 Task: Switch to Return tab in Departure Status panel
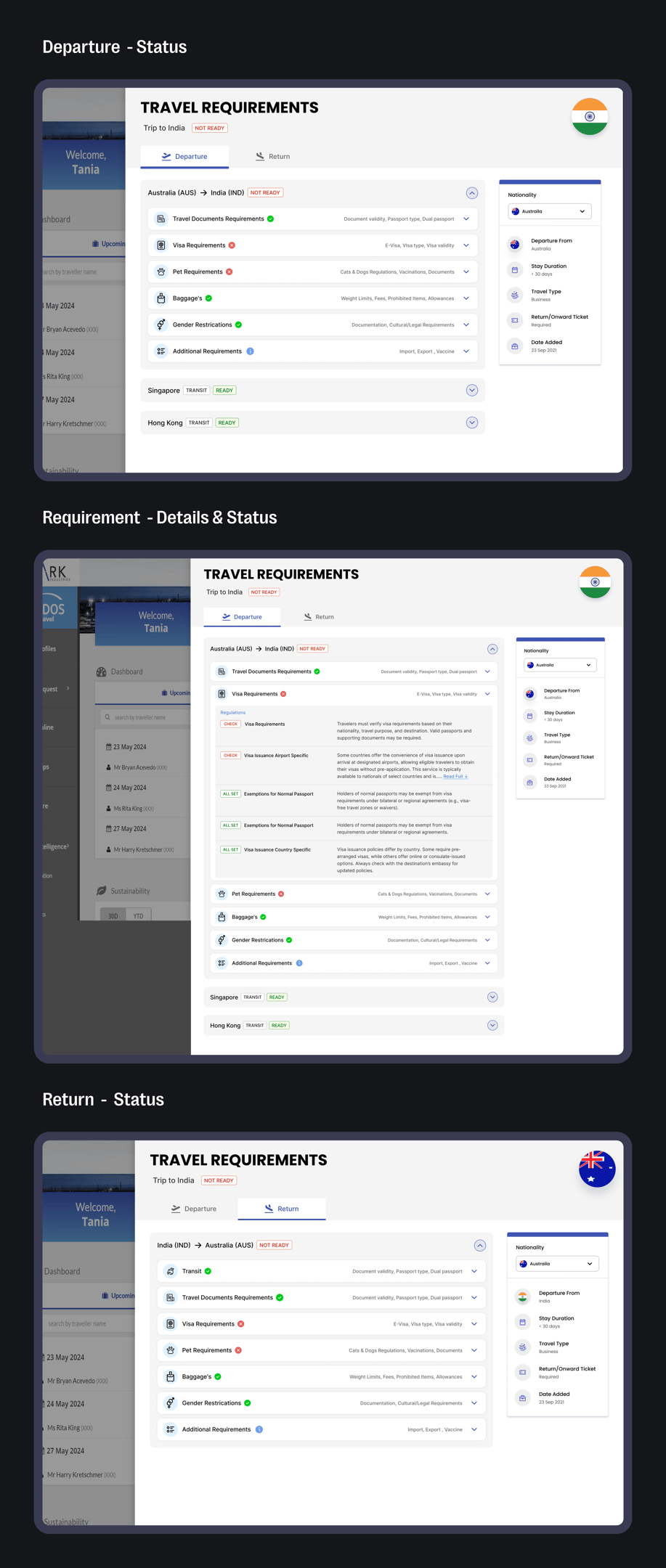point(272,157)
